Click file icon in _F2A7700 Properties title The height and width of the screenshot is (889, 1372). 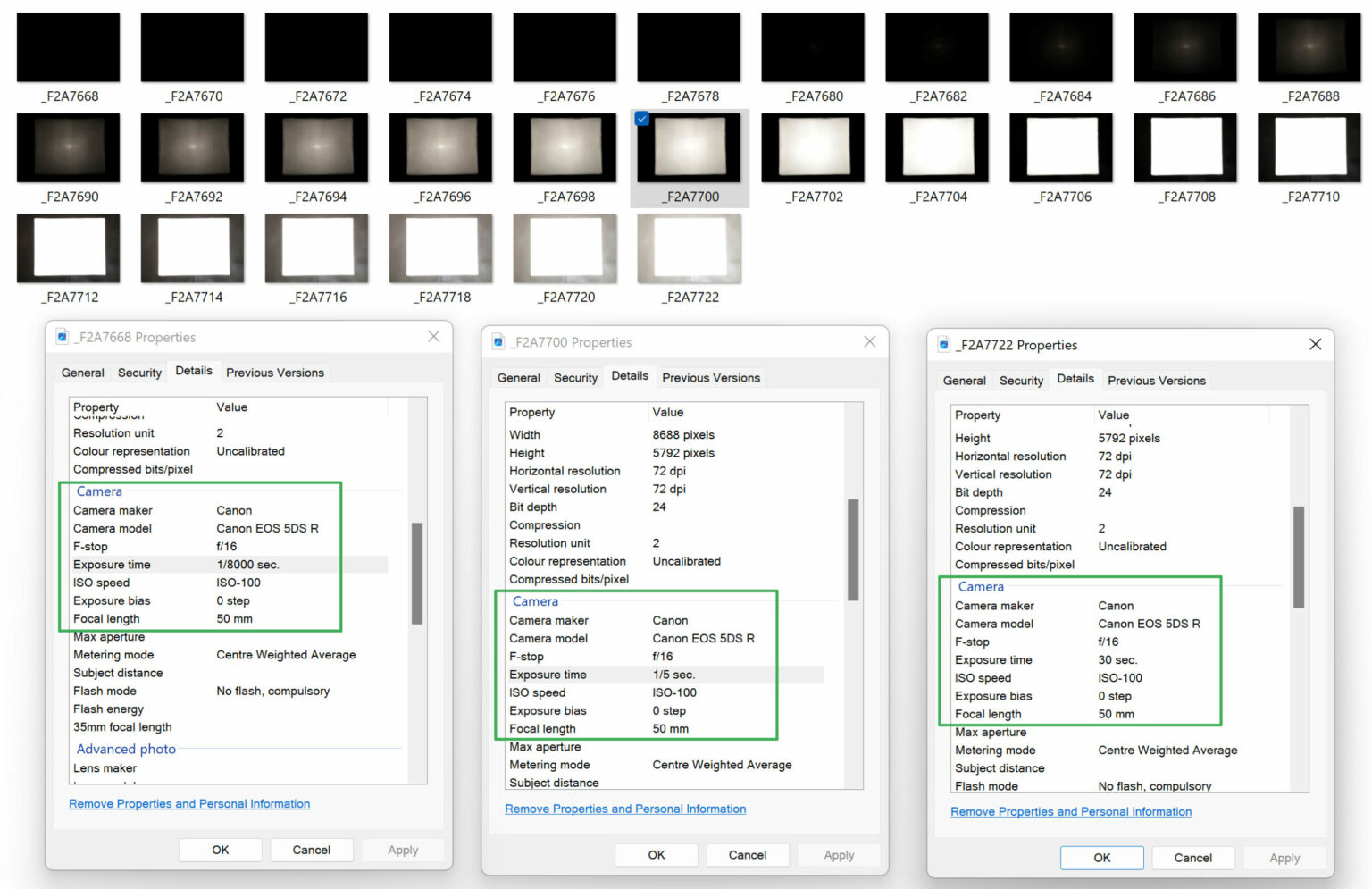pyautogui.click(x=498, y=342)
